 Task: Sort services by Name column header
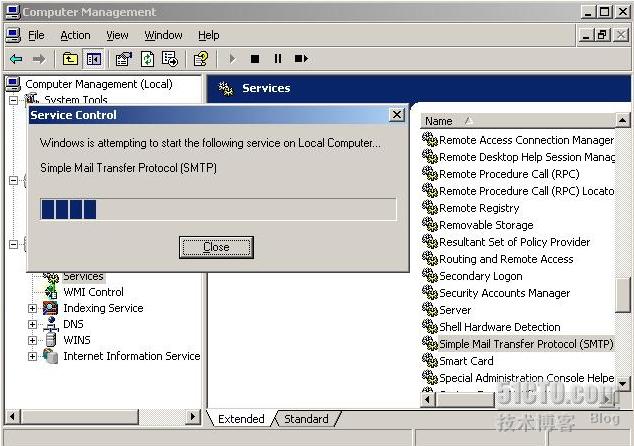click(518, 121)
